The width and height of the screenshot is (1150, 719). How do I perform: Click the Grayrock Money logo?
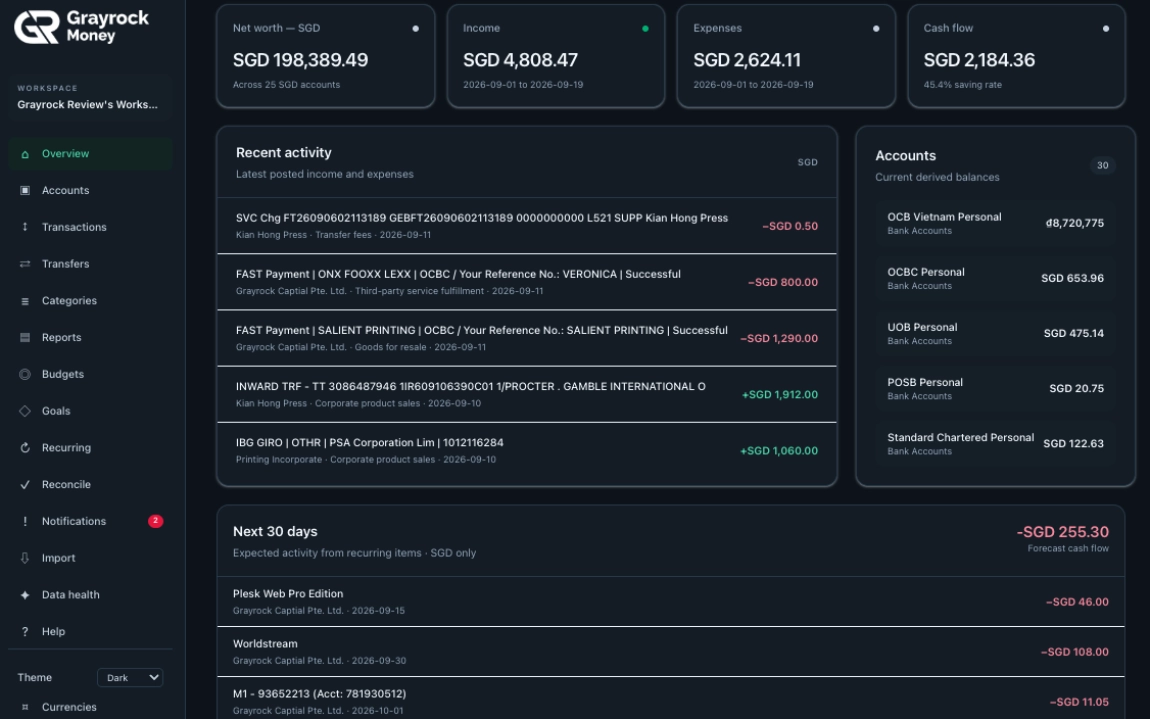tap(81, 27)
